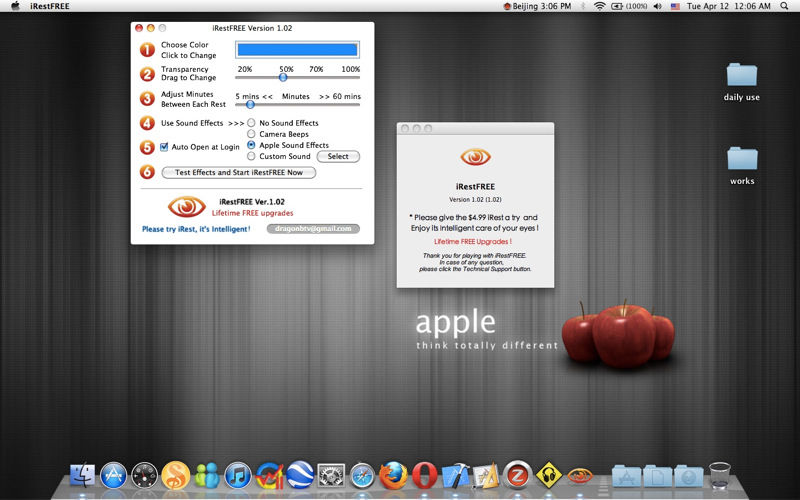
Task: Click the minutes between rest slider
Action: [x=297, y=105]
